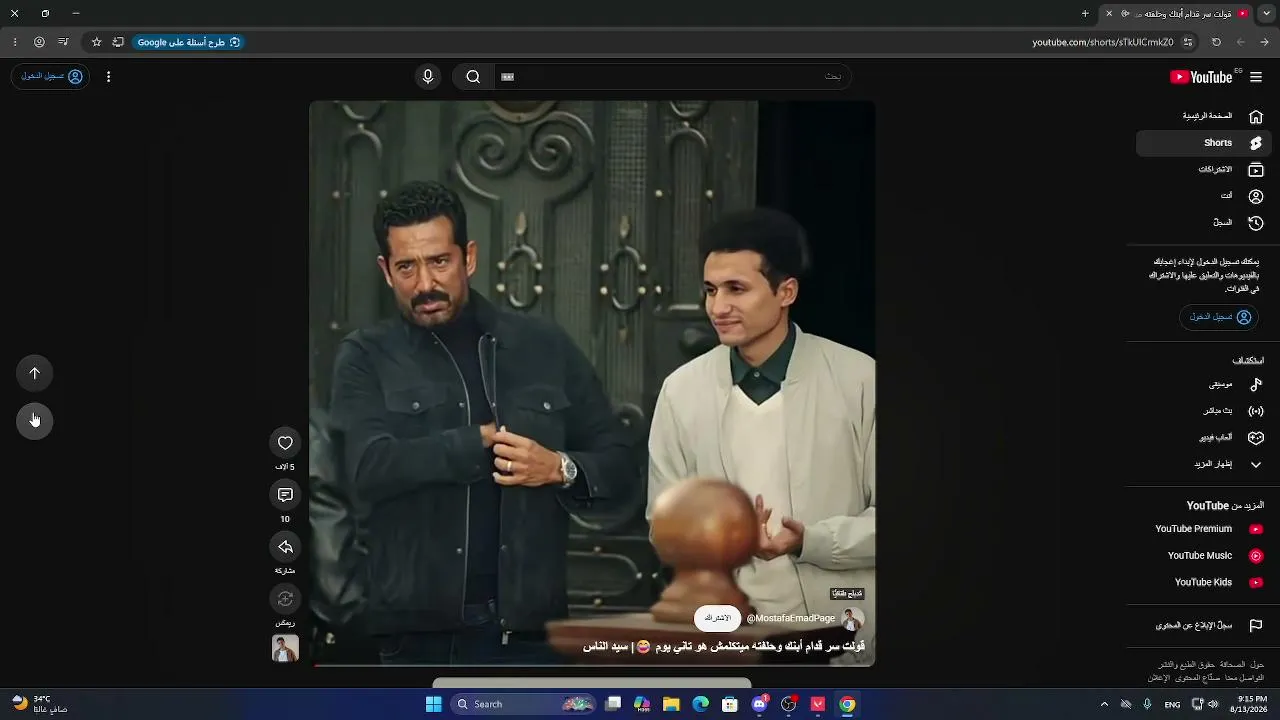Open Report history in the sidebar
The width and height of the screenshot is (1280, 720).
click(x=1202, y=626)
